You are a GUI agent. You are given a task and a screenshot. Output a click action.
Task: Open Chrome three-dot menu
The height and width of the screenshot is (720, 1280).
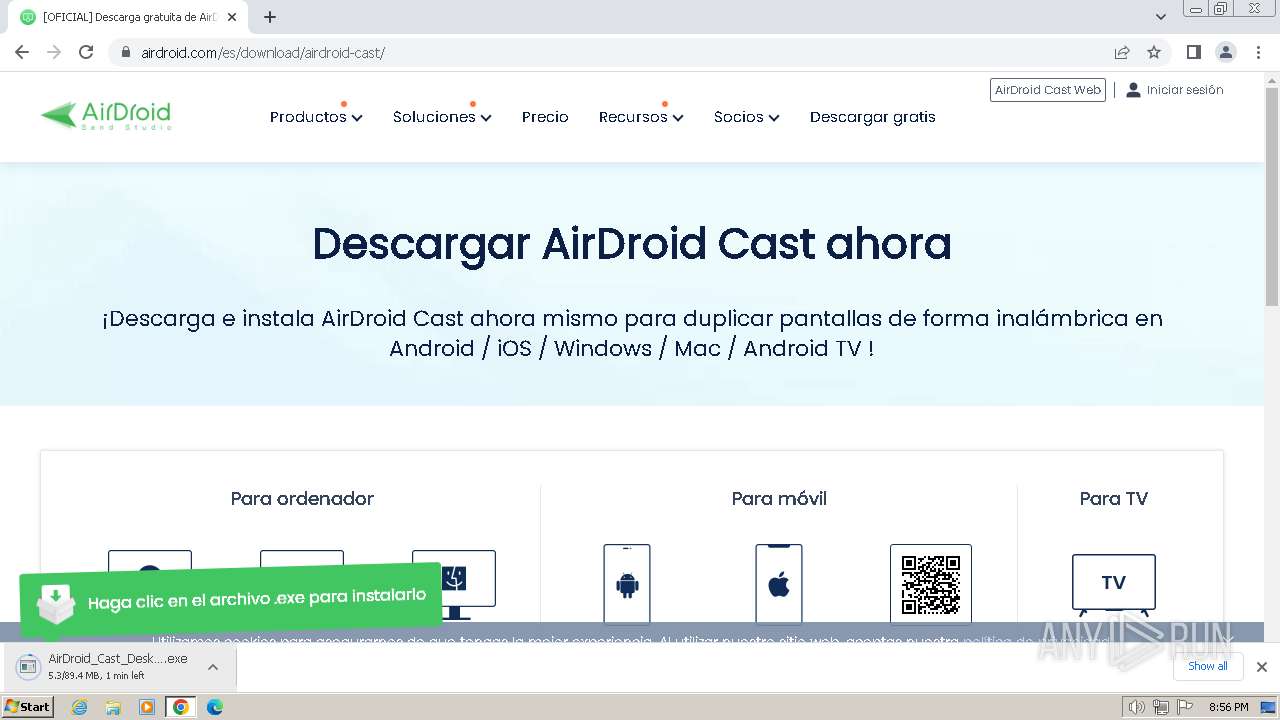[1257, 52]
